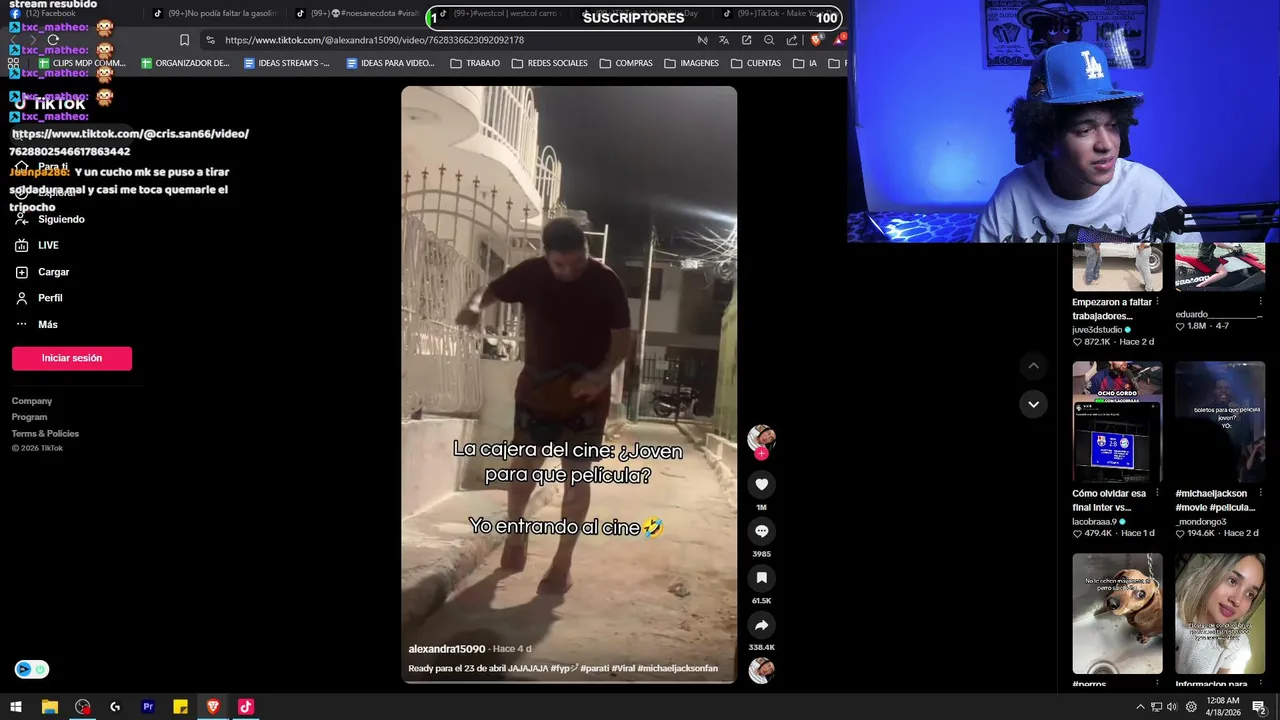Image resolution: width=1280 pixels, height=720 pixels.
Task: Open the Company footer link
Action: point(32,401)
